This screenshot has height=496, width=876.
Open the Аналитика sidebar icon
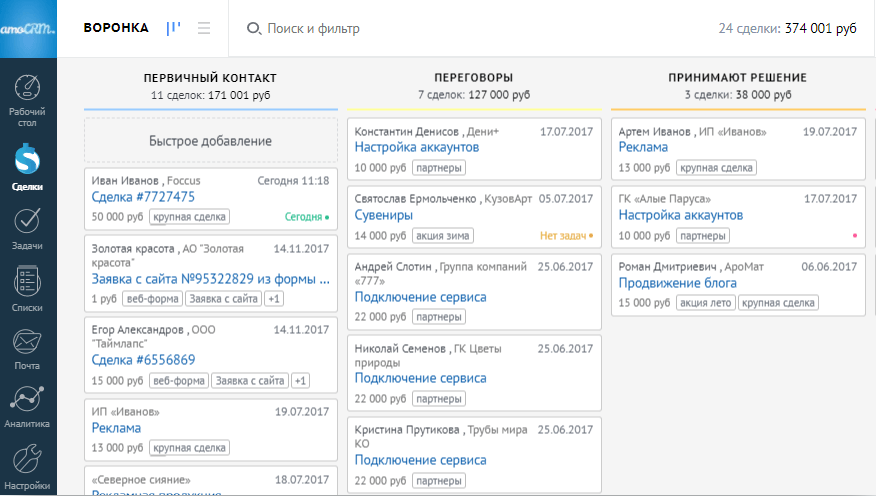tap(28, 406)
